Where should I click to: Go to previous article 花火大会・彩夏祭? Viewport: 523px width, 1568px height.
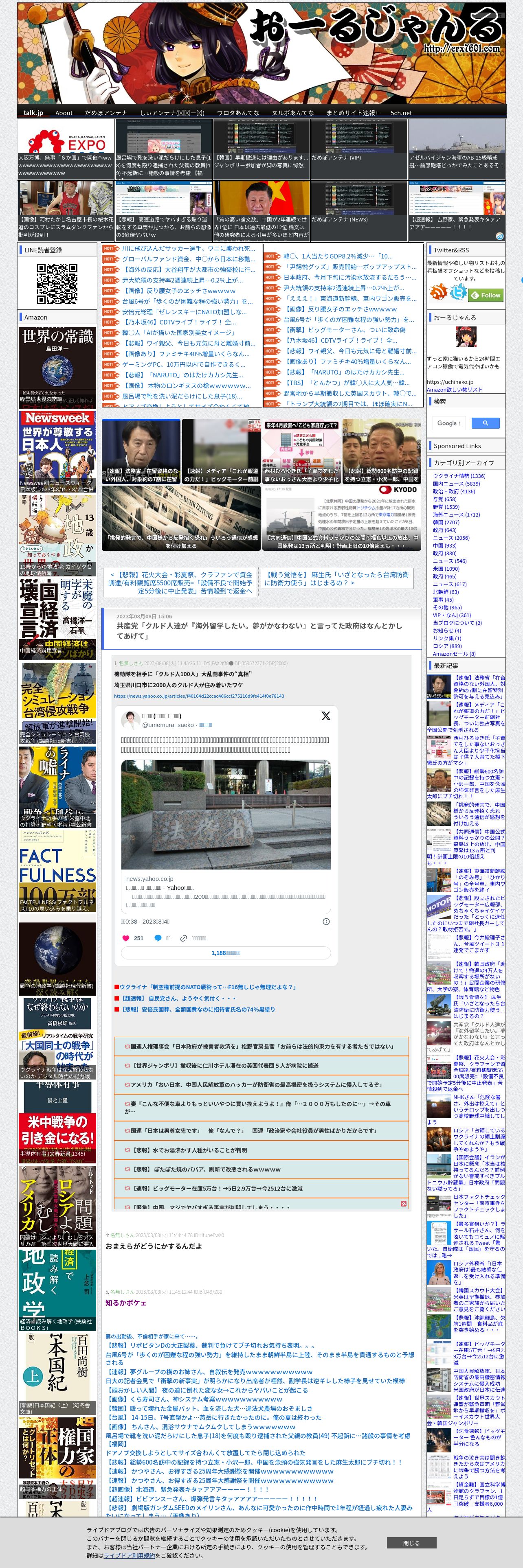click(x=180, y=583)
